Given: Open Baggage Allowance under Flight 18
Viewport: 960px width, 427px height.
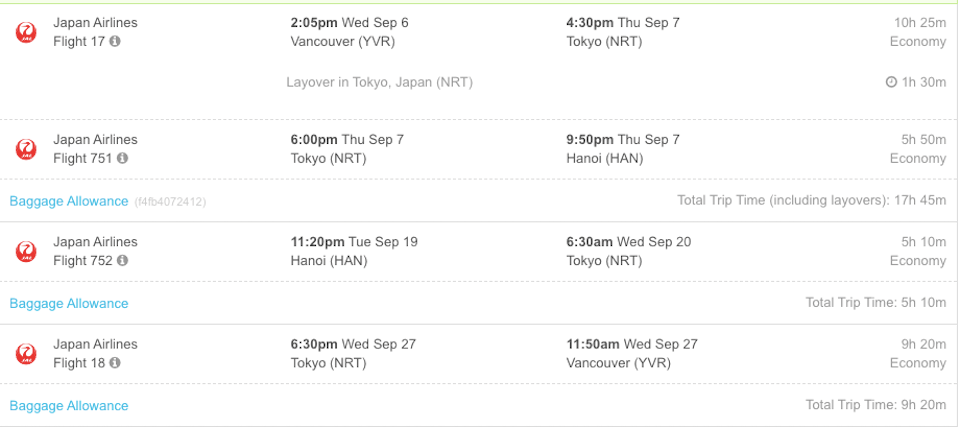Looking at the screenshot, I should click(69, 406).
